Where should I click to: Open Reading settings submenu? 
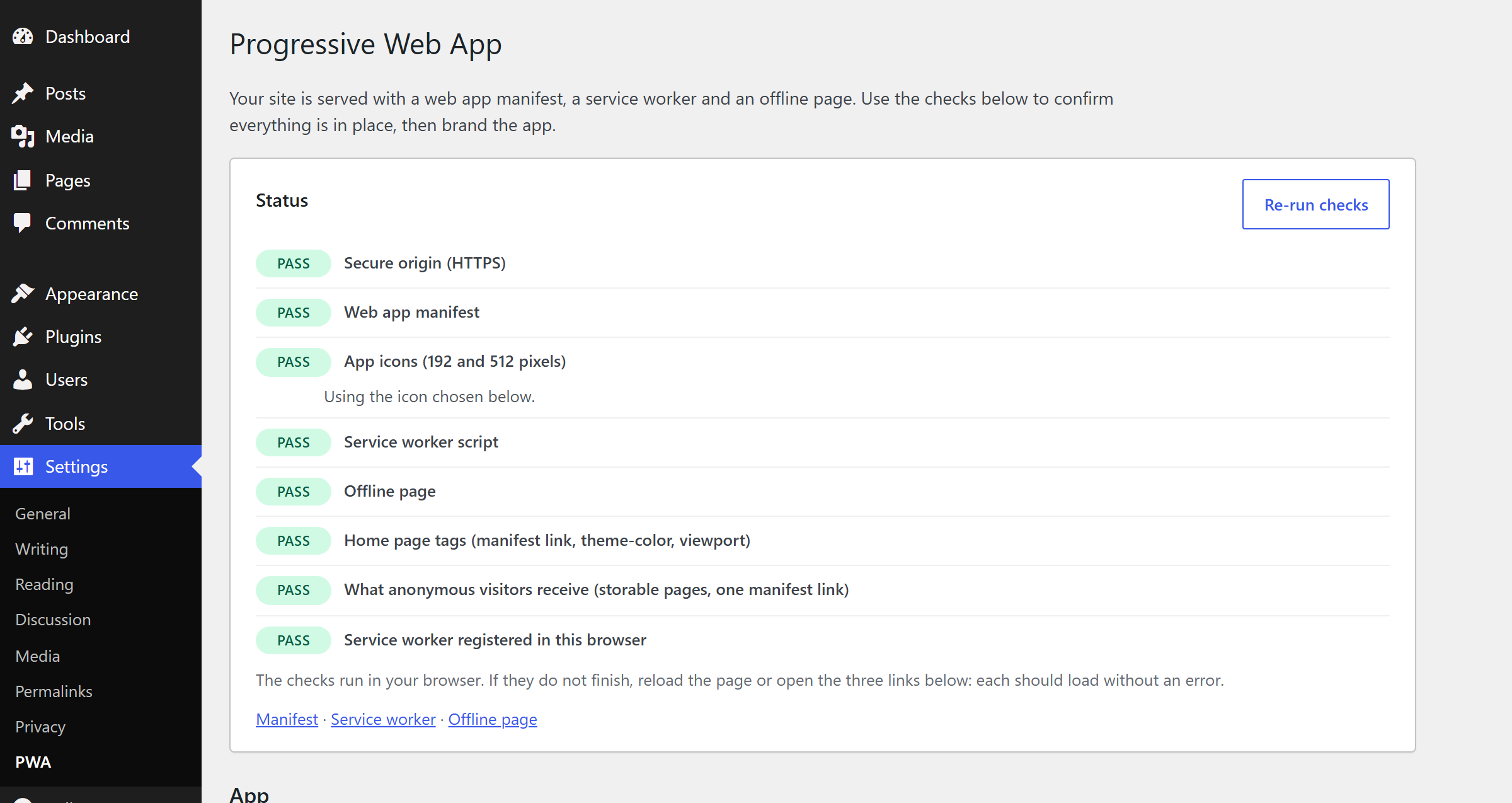pyautogui.click(x=44, y=584)
